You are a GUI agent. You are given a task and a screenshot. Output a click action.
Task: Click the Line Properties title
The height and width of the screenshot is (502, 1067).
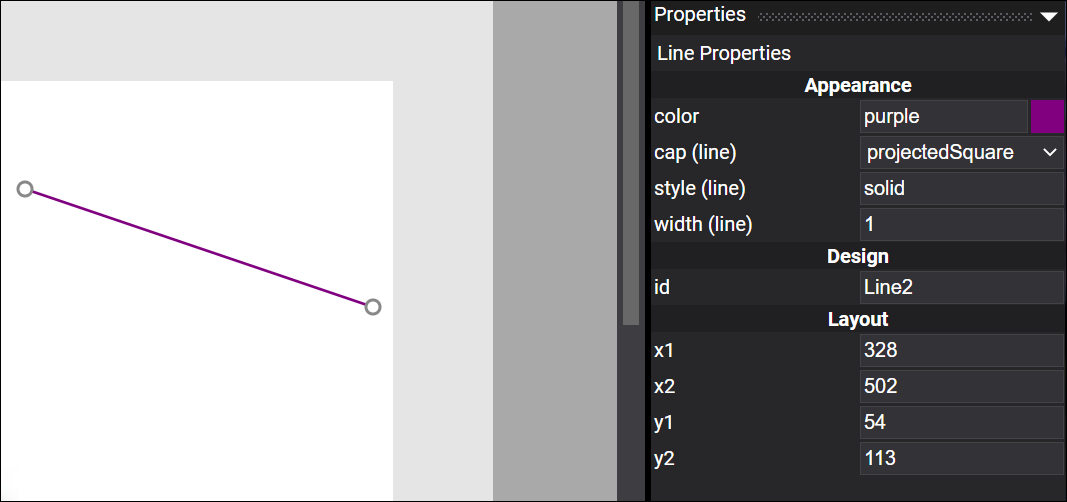(x=723, y=53)
